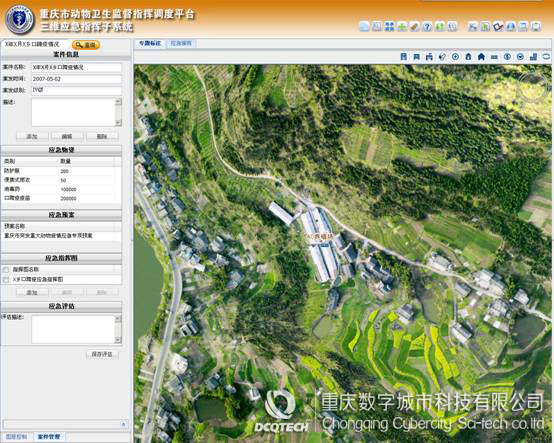Screen dimensions: 554x443
Task: Click the blue four-squares grid icon in the top toolbar
Action: click(x=389, y=26)
